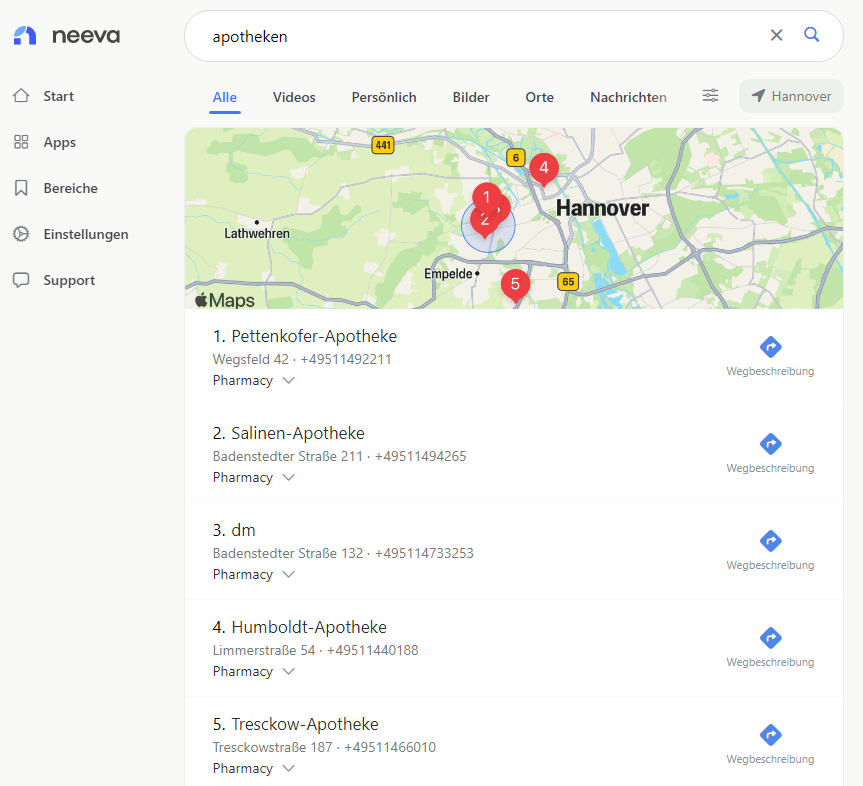The height and width of the screenshot is (786, 863).
Task: Click the Apps grid icon
Action: [21, 142]
